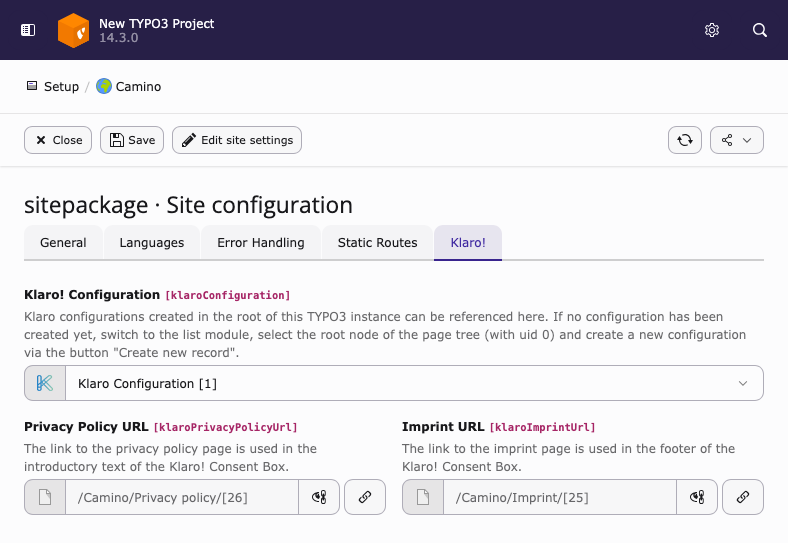Close the site configuration form

58,140
